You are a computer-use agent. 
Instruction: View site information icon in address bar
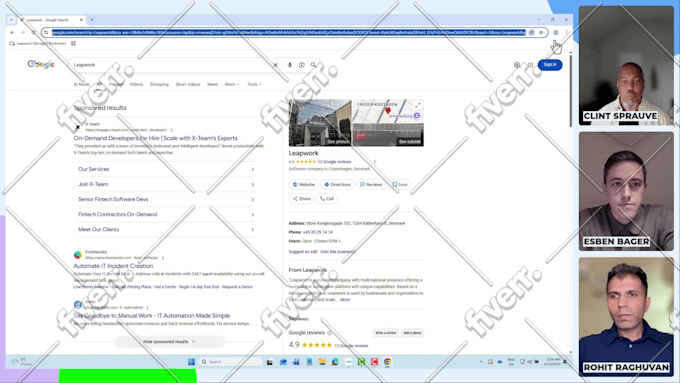[x=46, y=33]
